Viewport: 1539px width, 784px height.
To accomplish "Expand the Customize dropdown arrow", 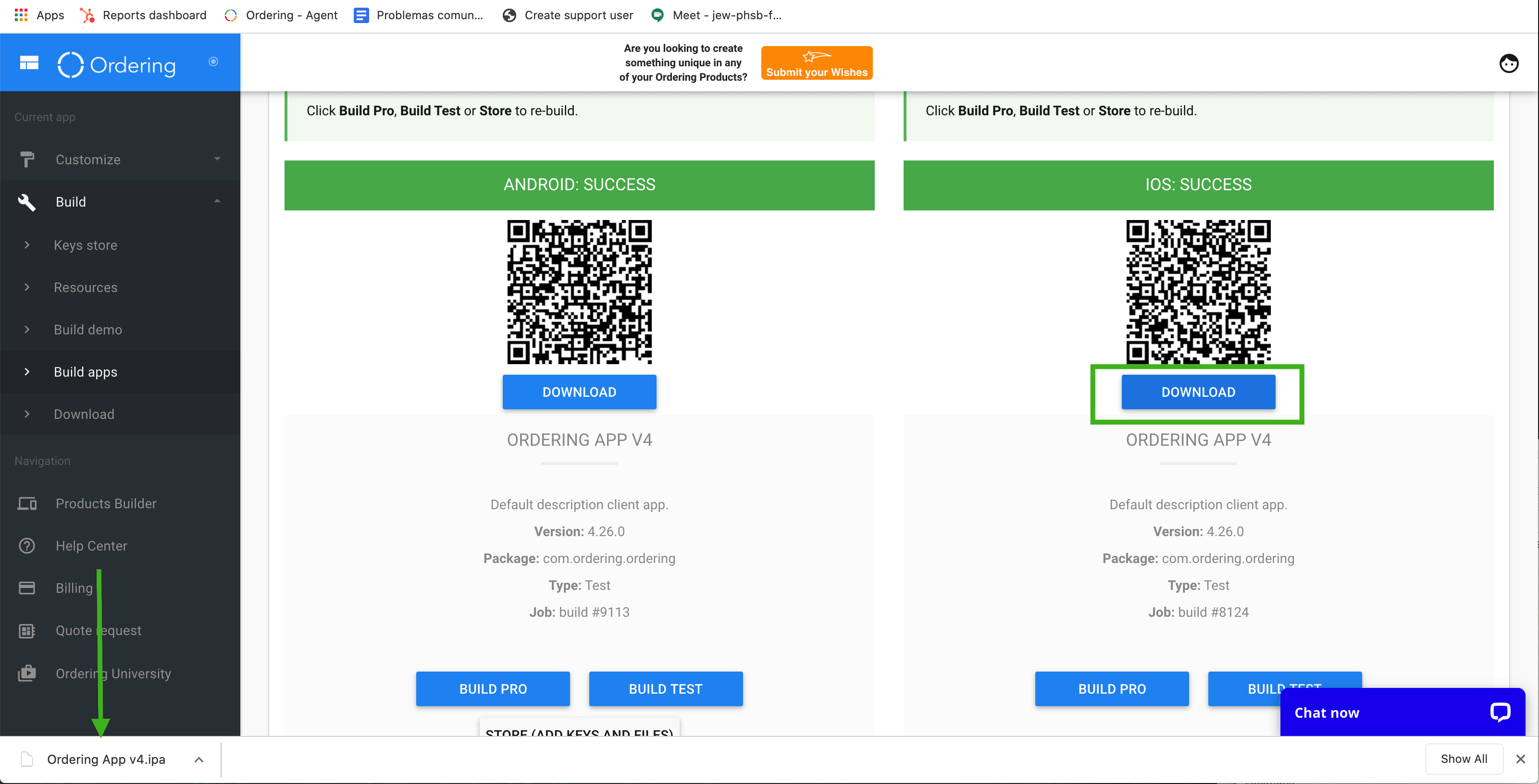I will (x=217, y=159).
